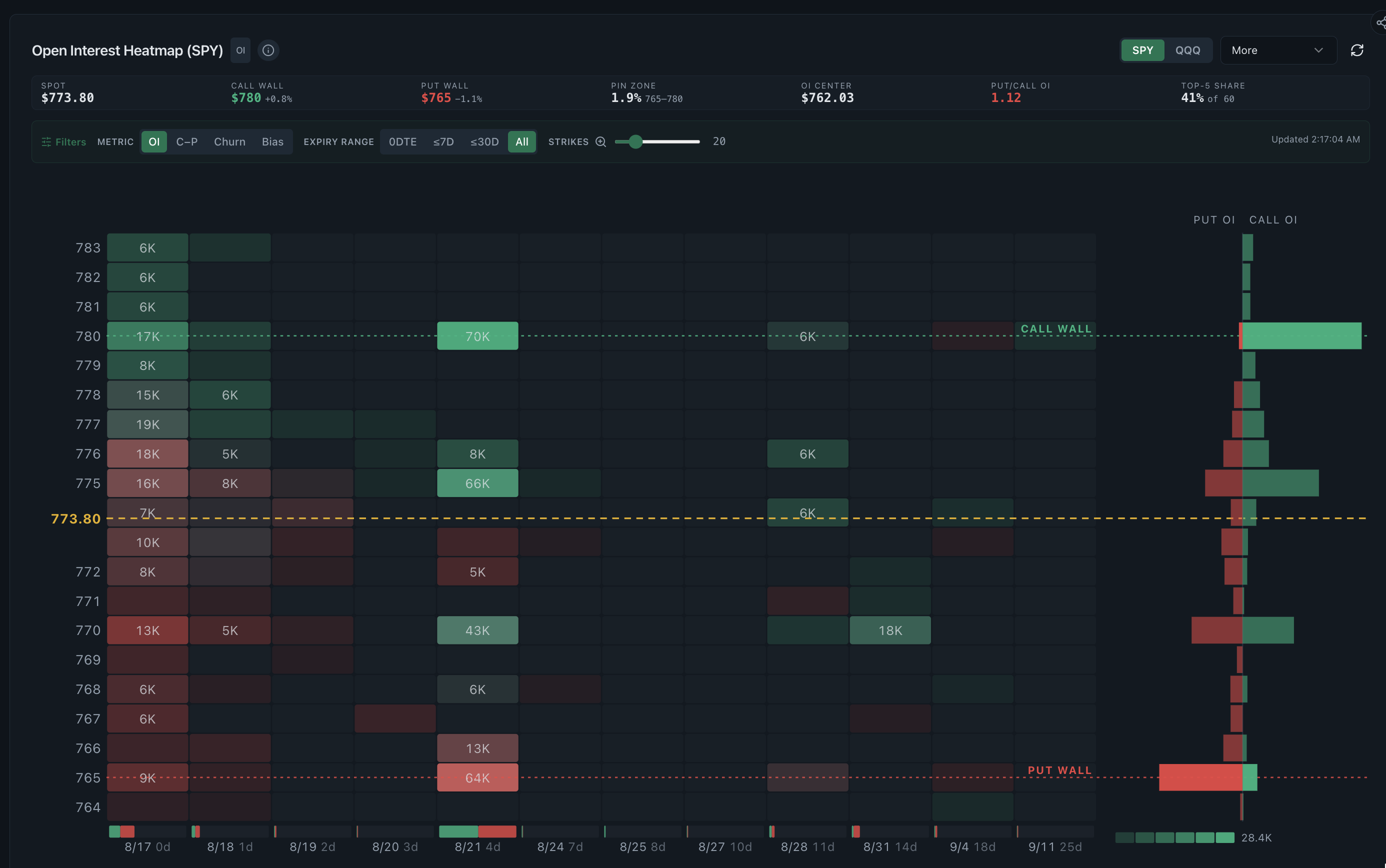The width and height of the screenshot is (1386, 868).
Task: Click the large put OI bar at strike 765
Action: click(1200, 777)
